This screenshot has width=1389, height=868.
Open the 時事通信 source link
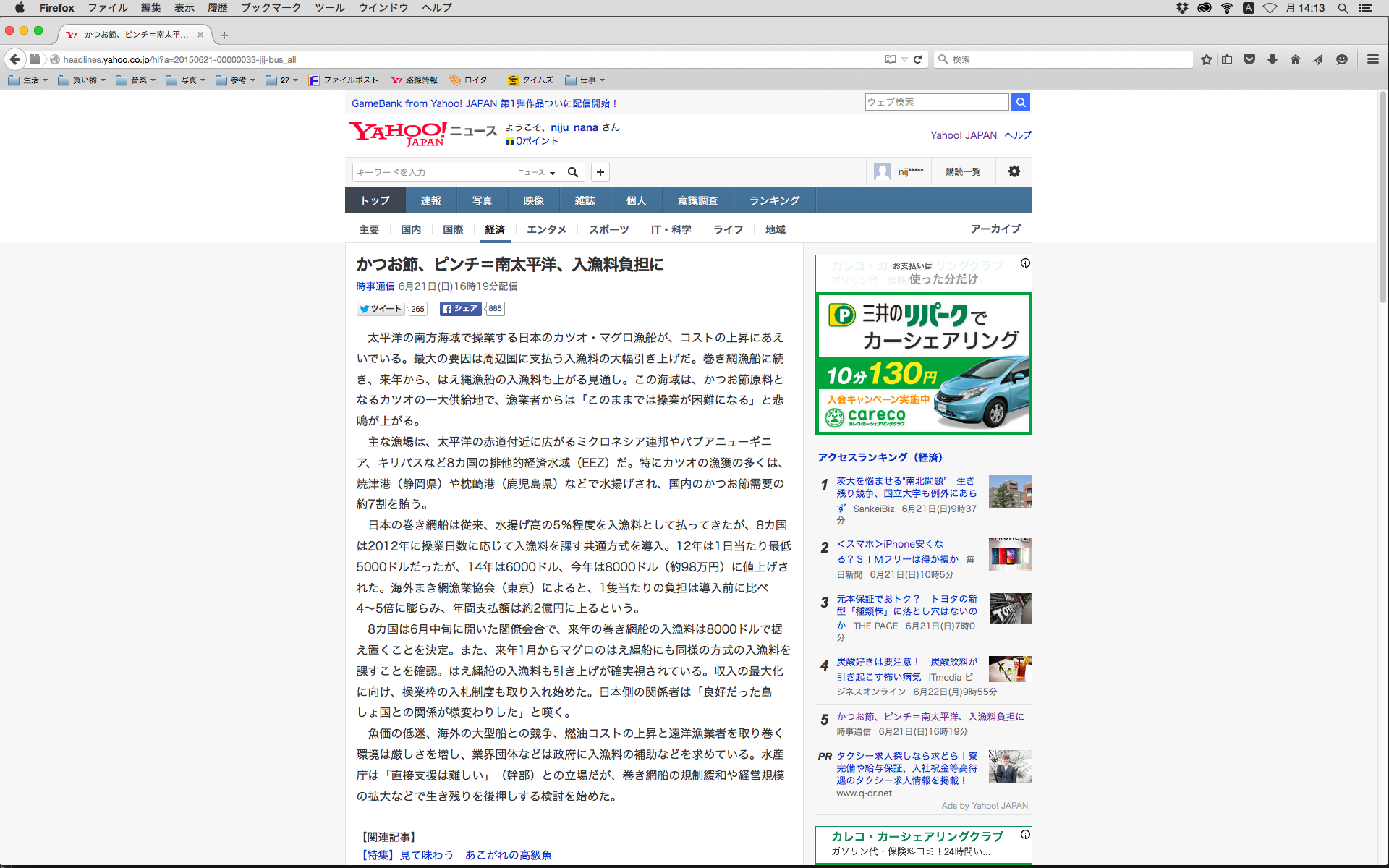point(375,286)
